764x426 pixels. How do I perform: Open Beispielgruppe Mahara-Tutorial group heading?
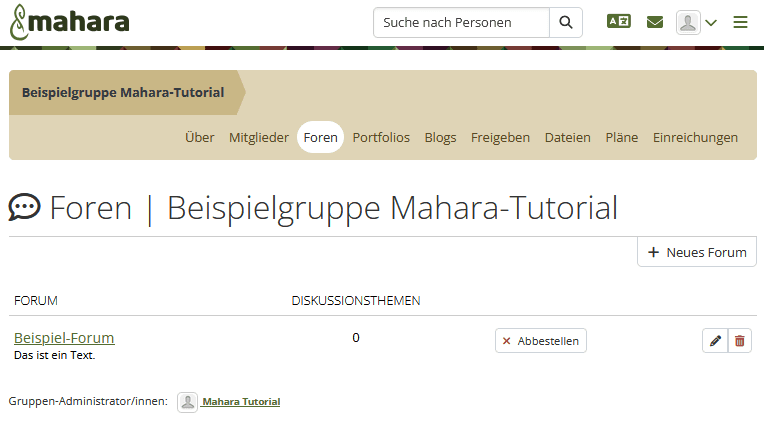pyautogui.click(x=123, y=93)
